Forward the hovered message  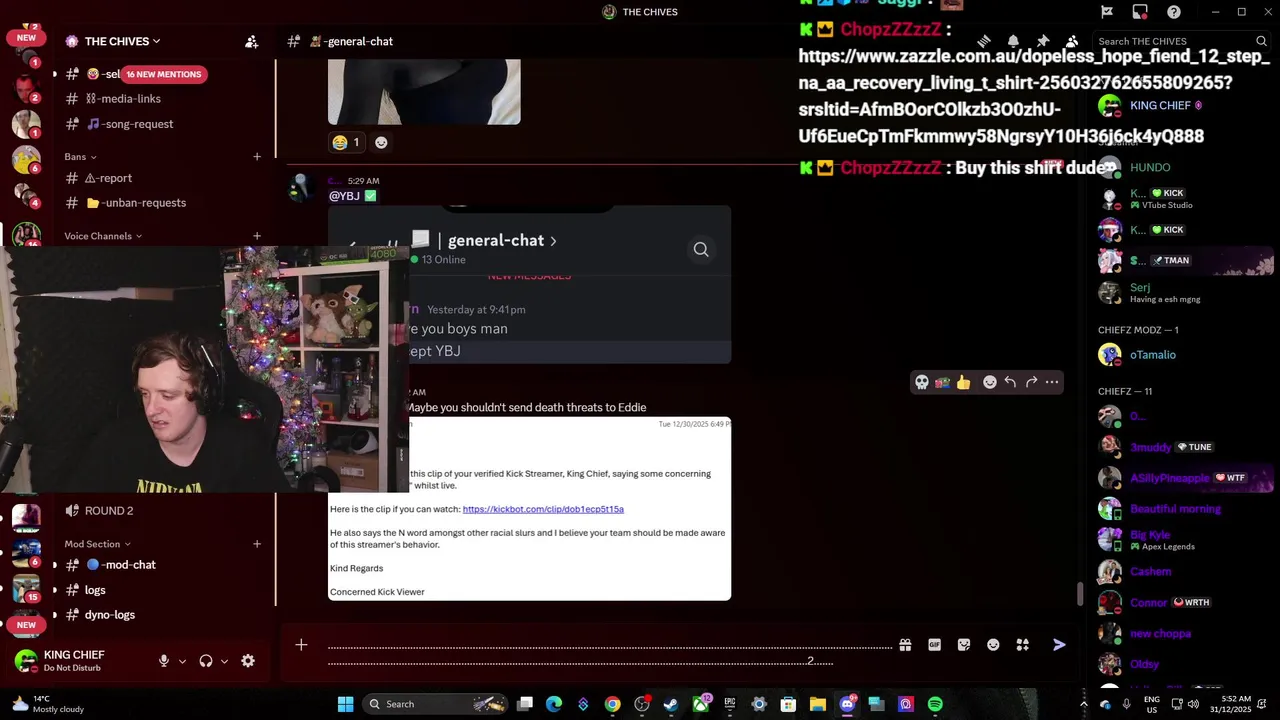pos(1031,382)
